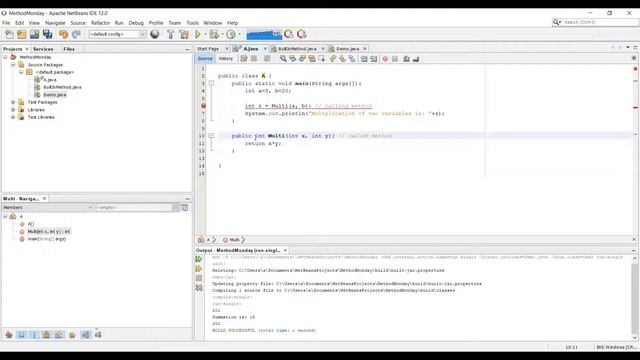The width and height of the screenshot is (640, 360).
Task: Click the New Project toolbar icon
Action: point(22,34)
